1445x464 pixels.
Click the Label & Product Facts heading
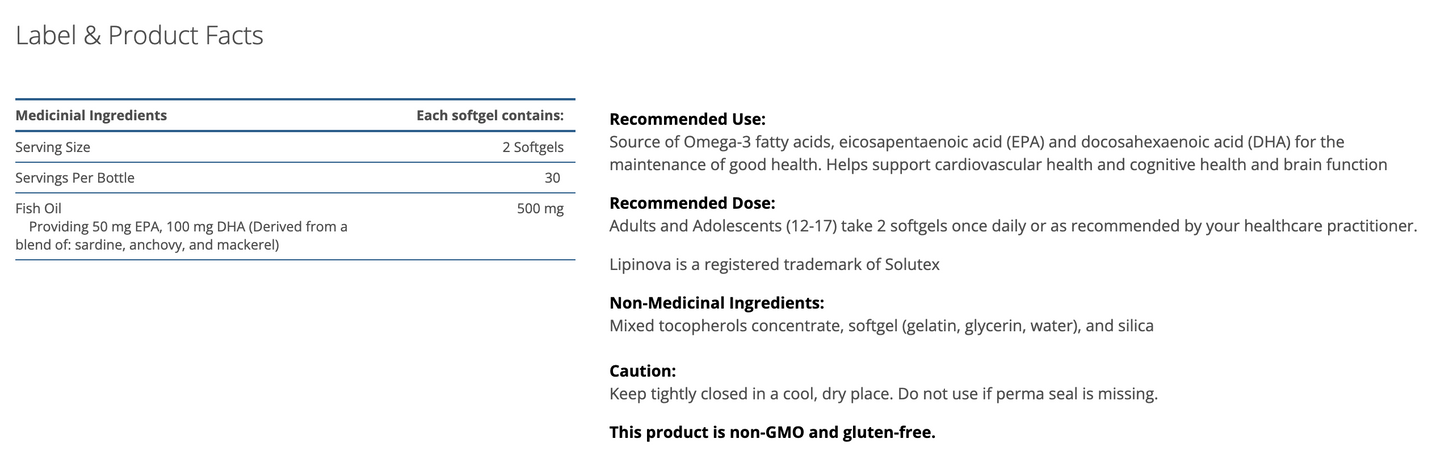(139, 36)
